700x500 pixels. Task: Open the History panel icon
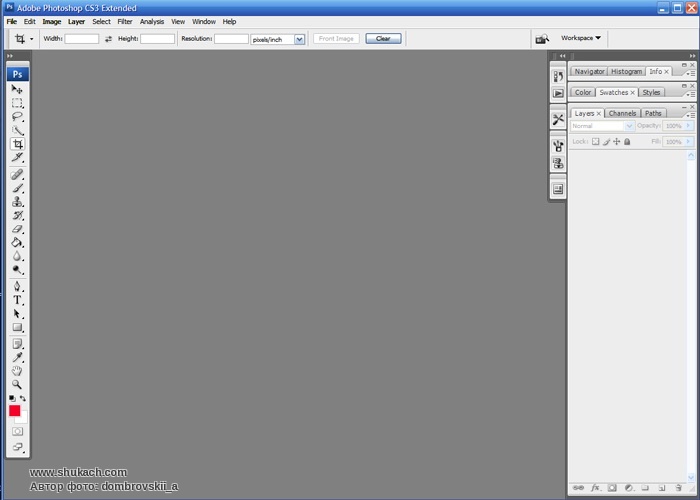click(558, 76)
